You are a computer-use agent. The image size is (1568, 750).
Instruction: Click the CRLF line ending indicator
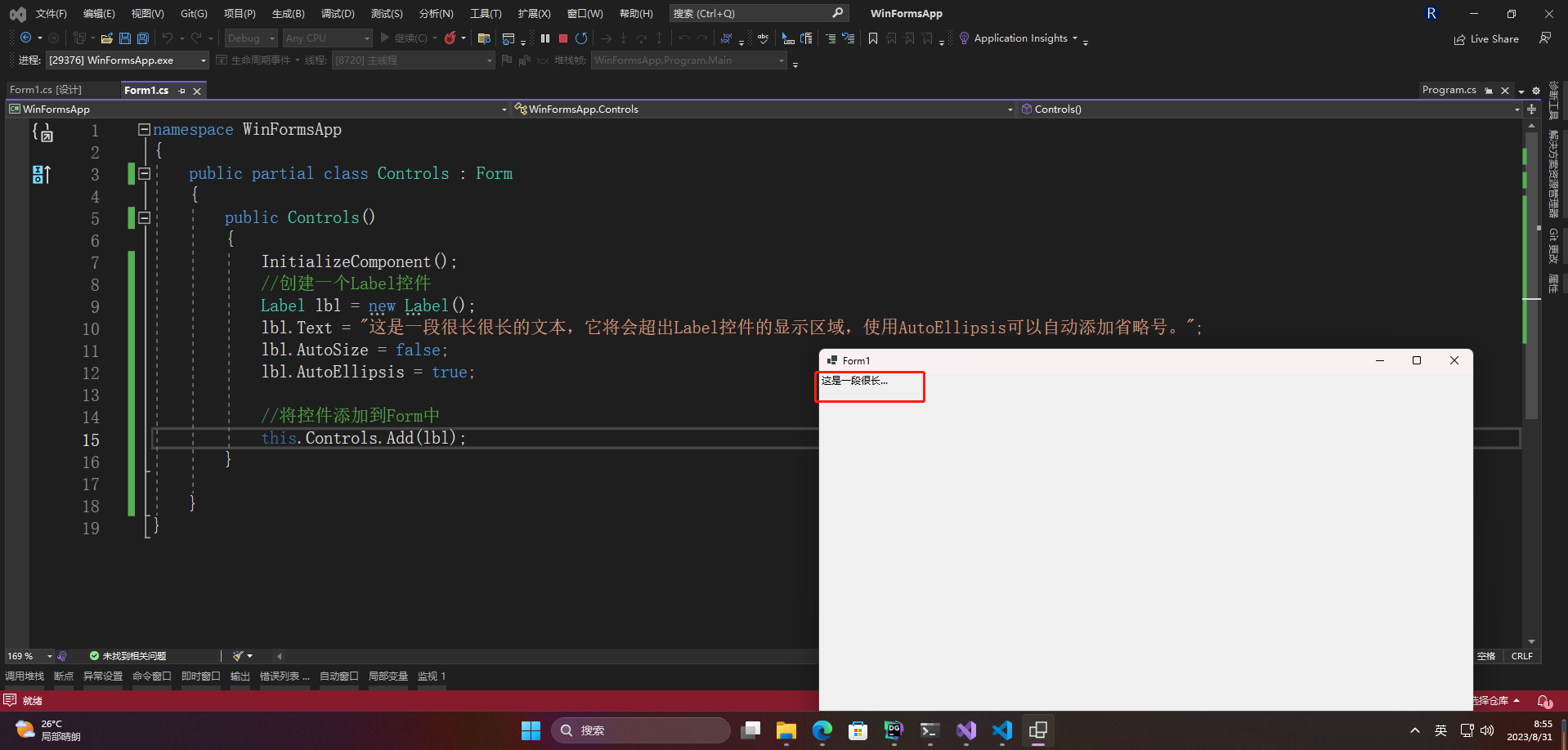1522,656
